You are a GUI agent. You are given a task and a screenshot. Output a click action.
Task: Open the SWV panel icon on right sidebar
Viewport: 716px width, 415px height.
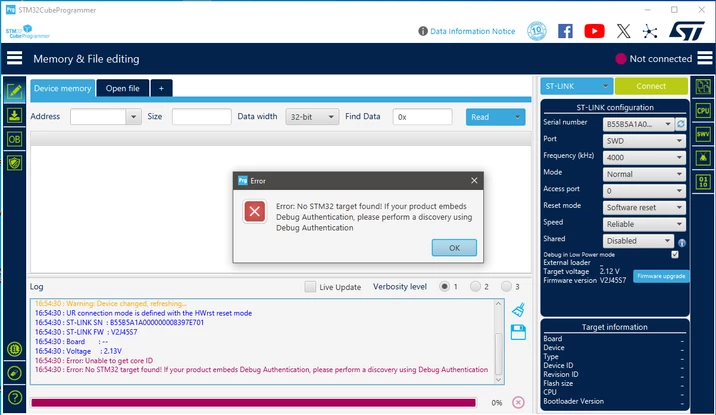click(703, 134)
